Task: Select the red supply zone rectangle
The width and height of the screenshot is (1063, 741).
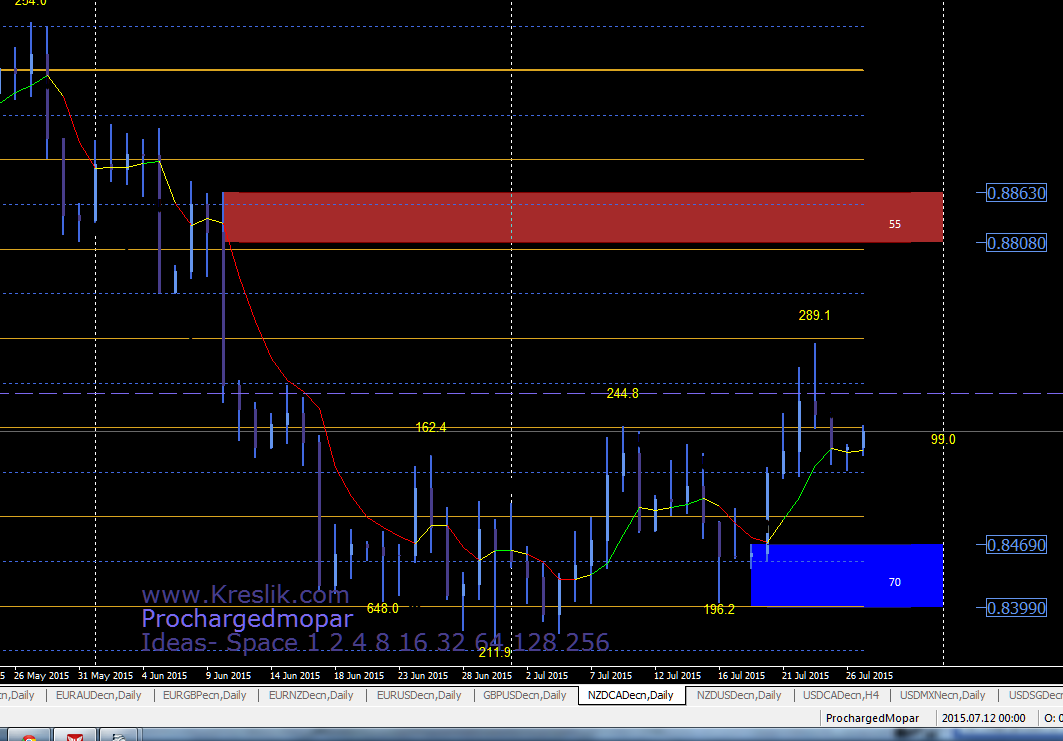Action: [x=583, y=217]
